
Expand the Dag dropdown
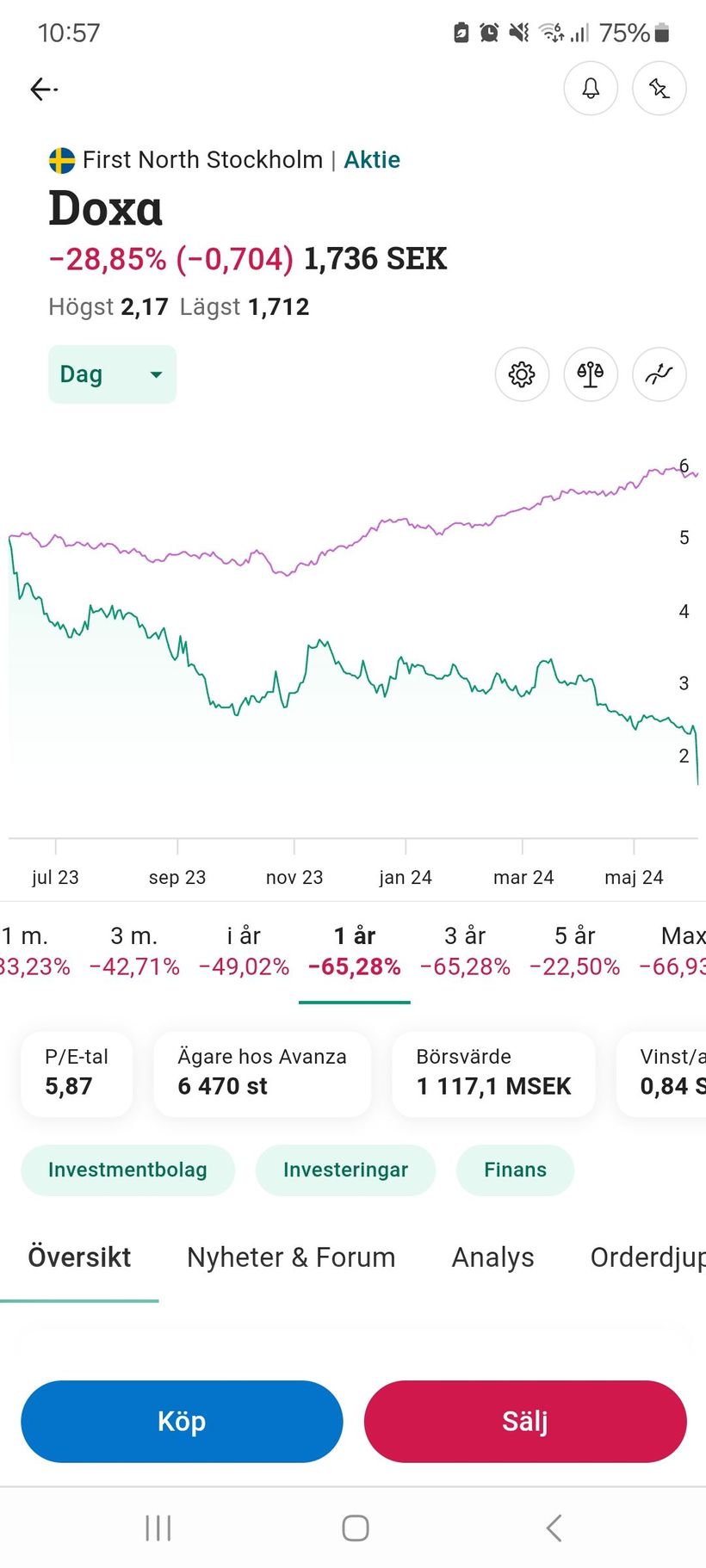[112, 374]
